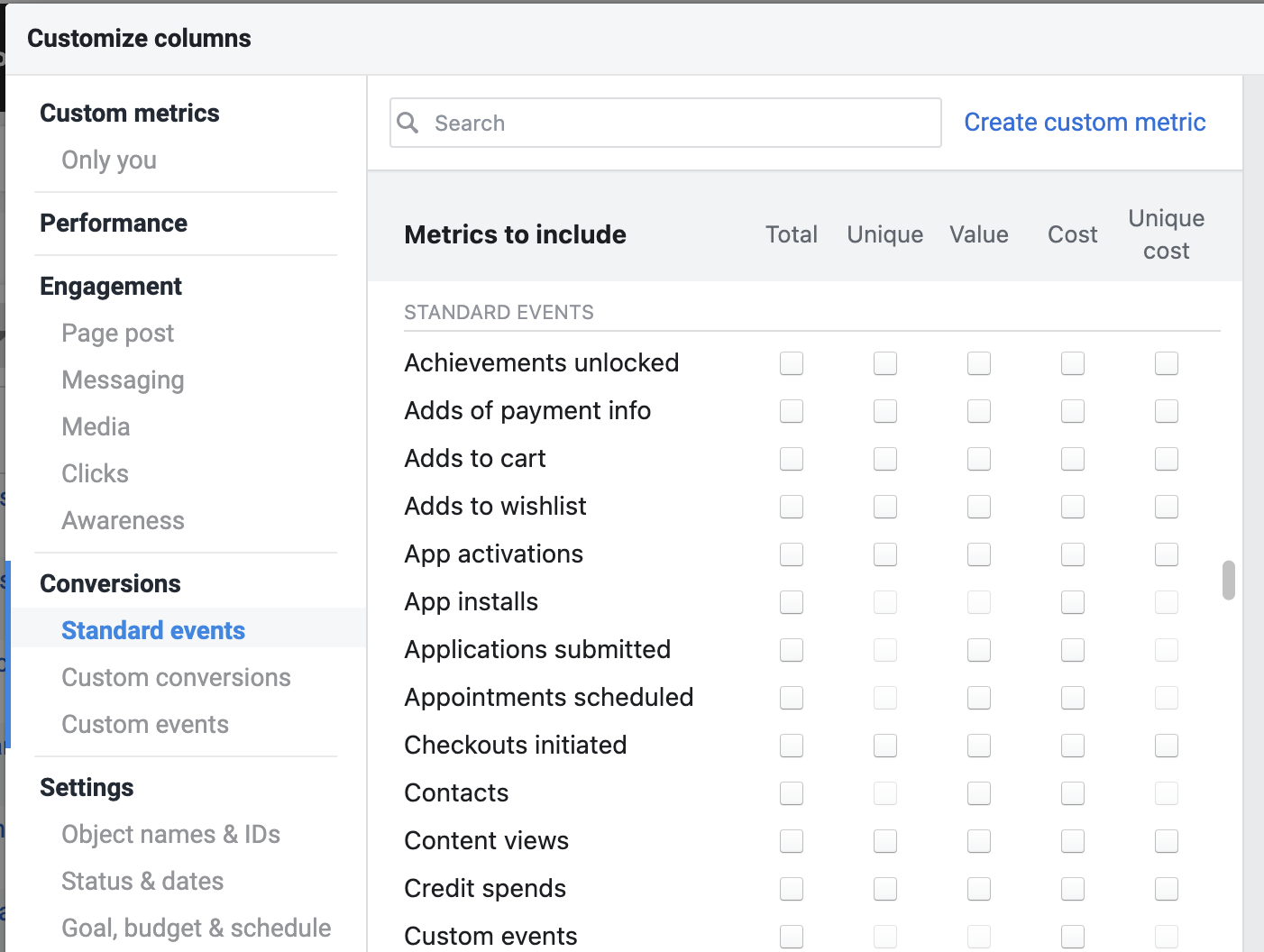Open Goal, budget & schedule settings
Screen dimensions: 1264x952
tap(197, 928)
